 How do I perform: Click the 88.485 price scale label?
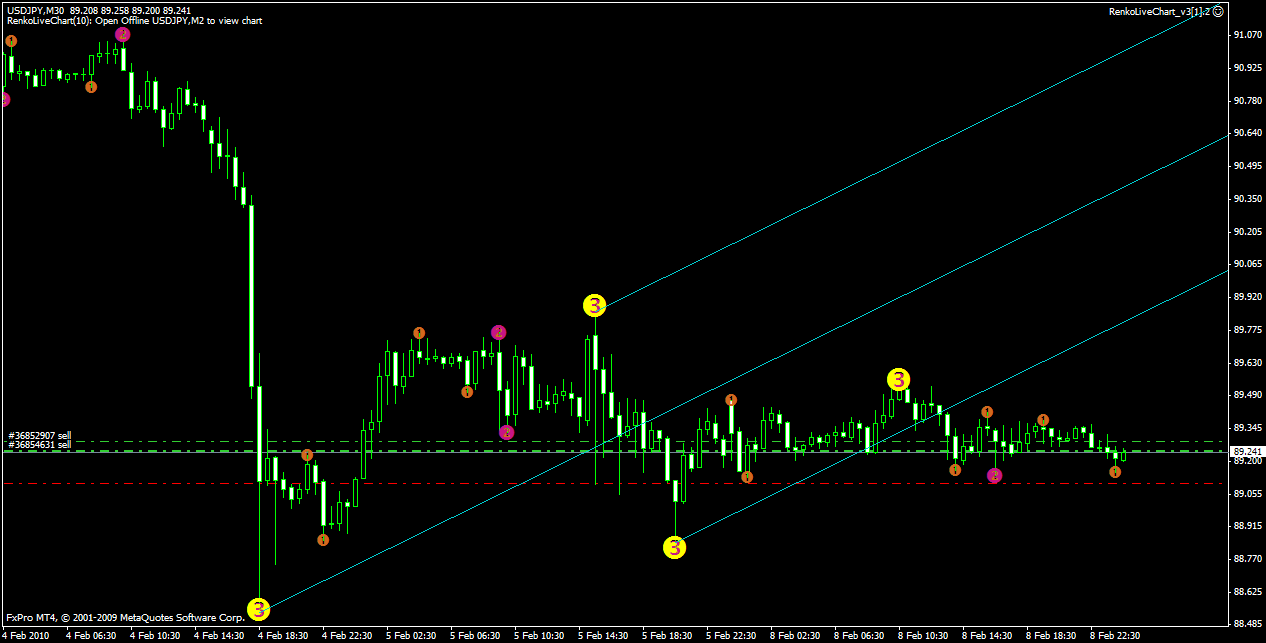[1246, 625]
